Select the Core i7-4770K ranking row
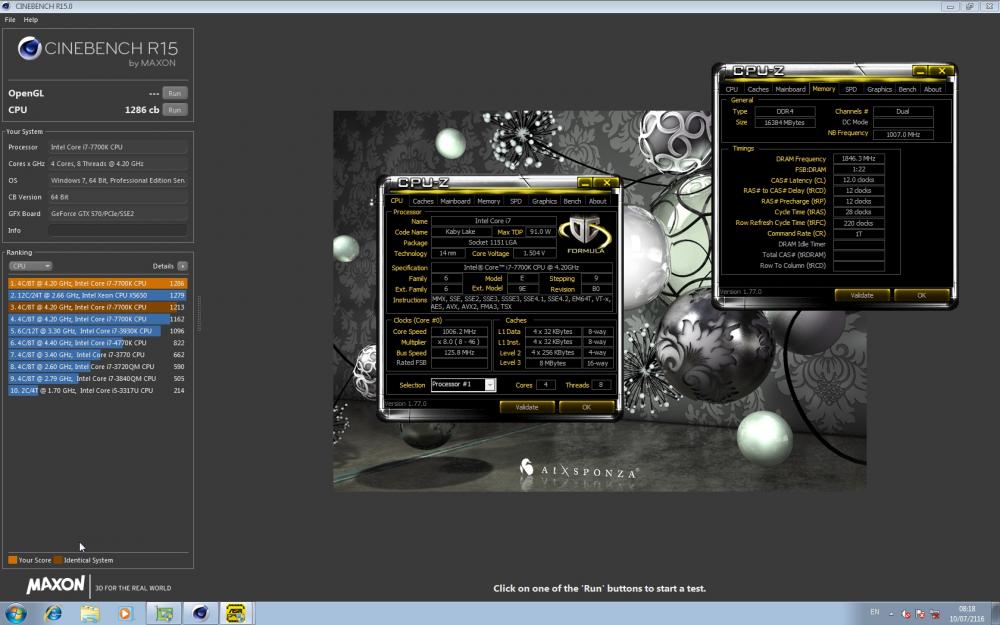 pos(98,343)
